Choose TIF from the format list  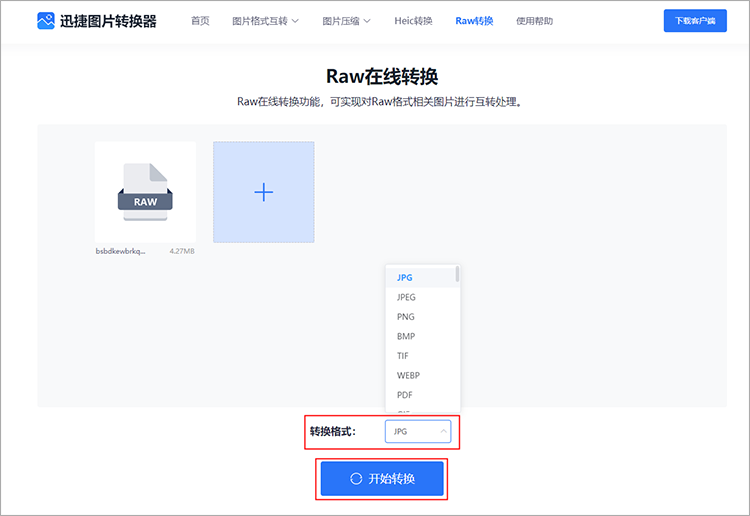pos(421,356)
